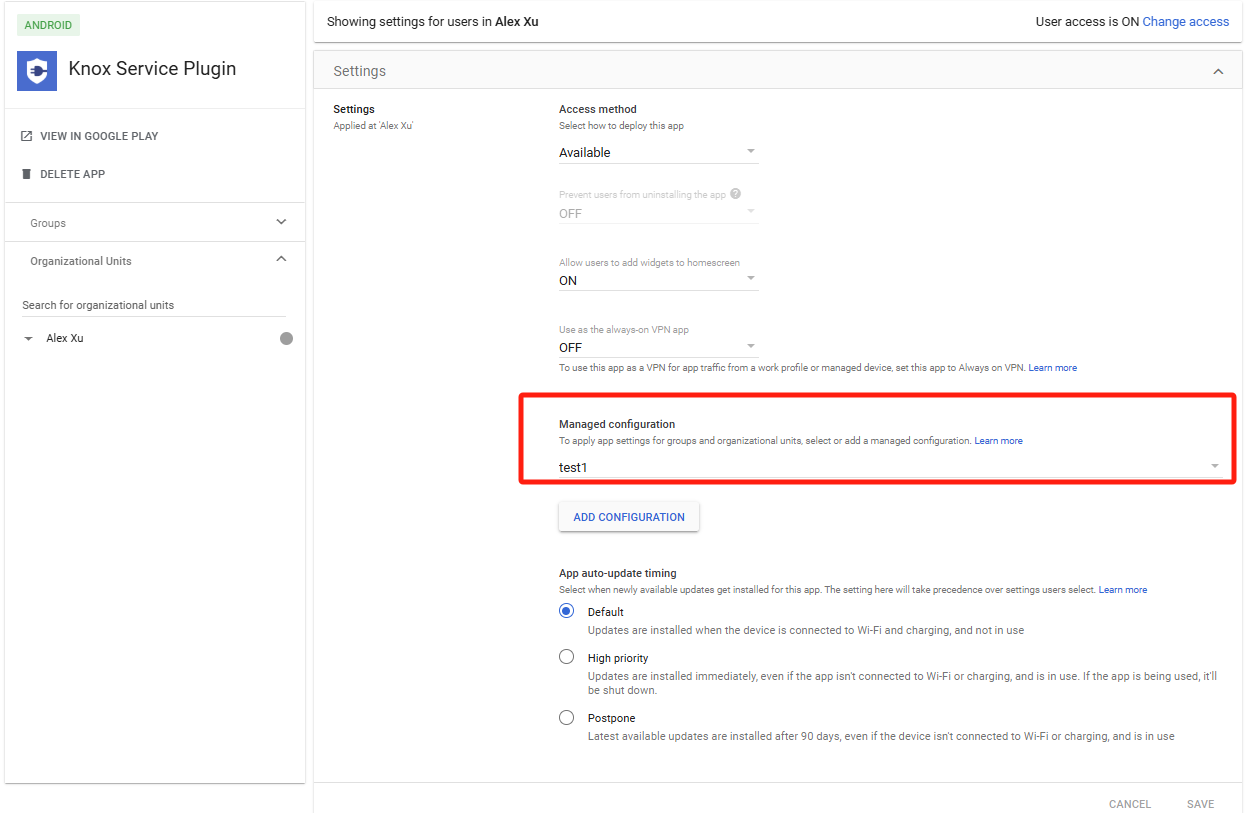The width and height of the screenshot is (1257, 813).
Task: Click the Knox Service Plugin title text
Action: 152,69
